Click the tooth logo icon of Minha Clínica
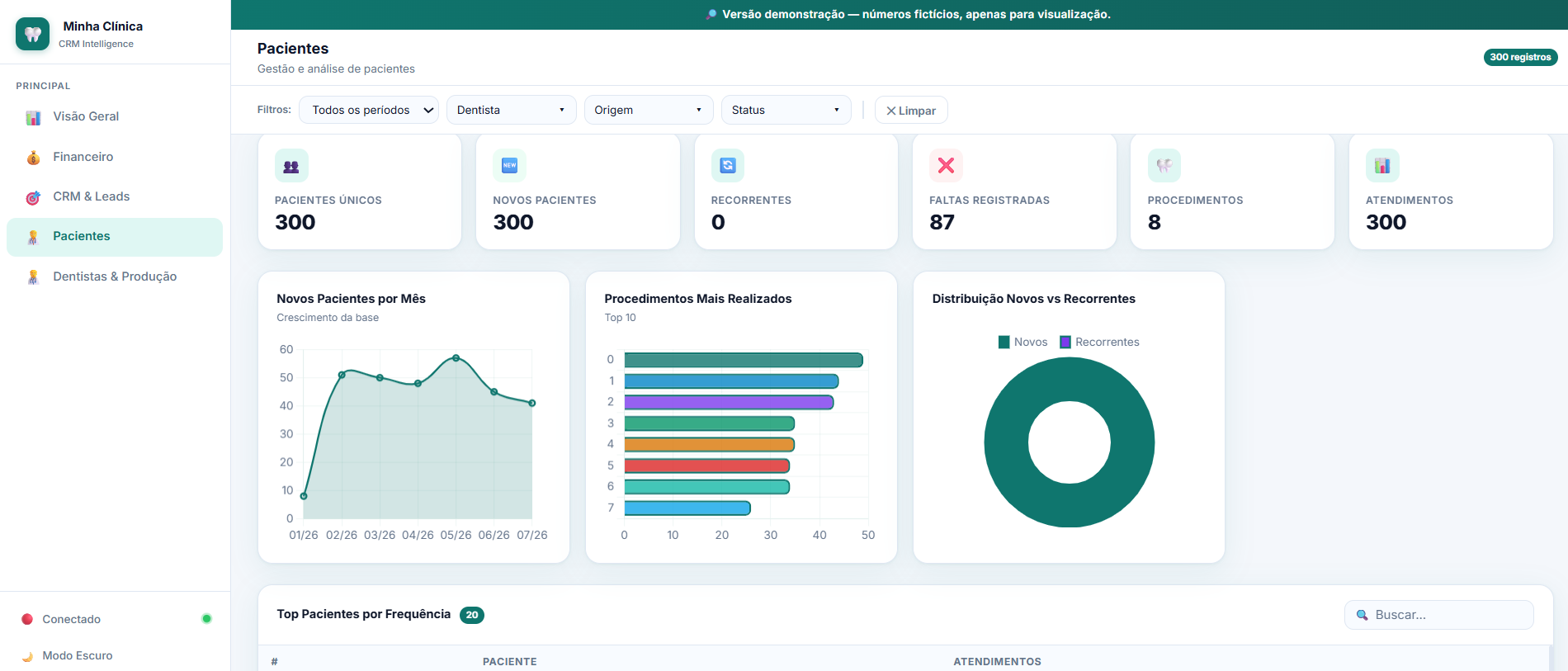Viewport: 1568px width, 671px height. (32, 34)
